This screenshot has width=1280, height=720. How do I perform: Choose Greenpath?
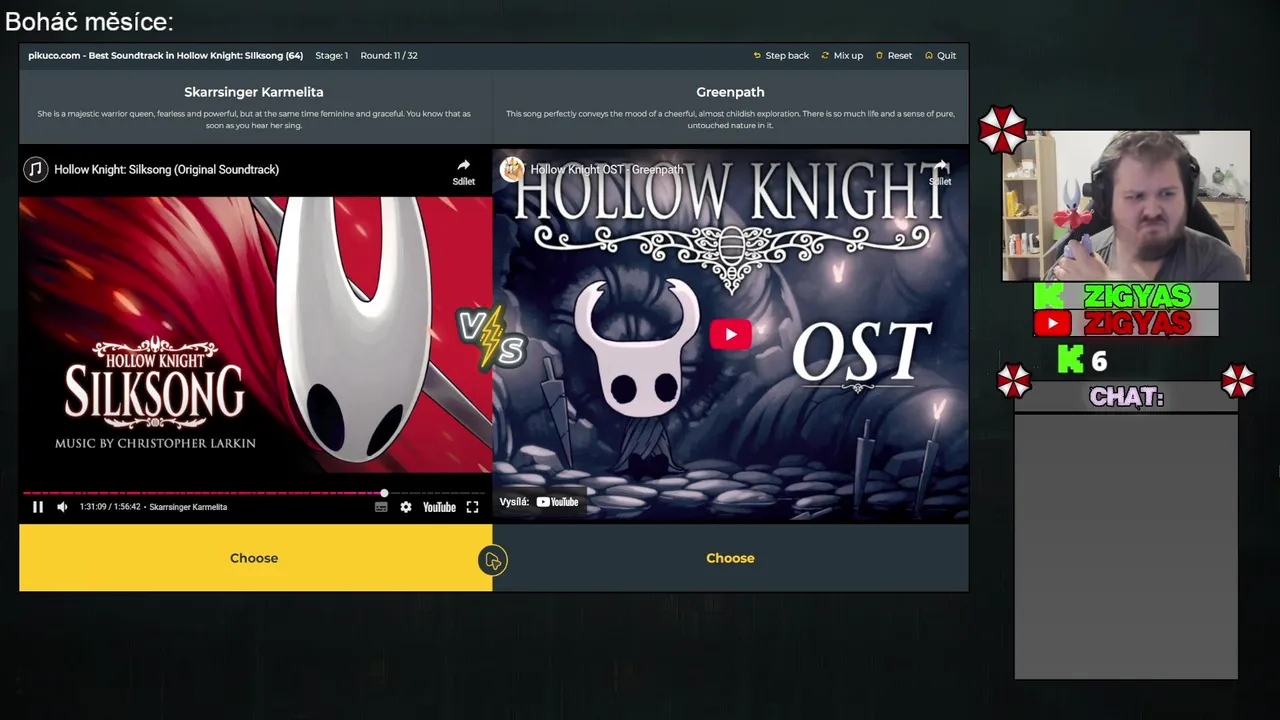pos(730,558)
